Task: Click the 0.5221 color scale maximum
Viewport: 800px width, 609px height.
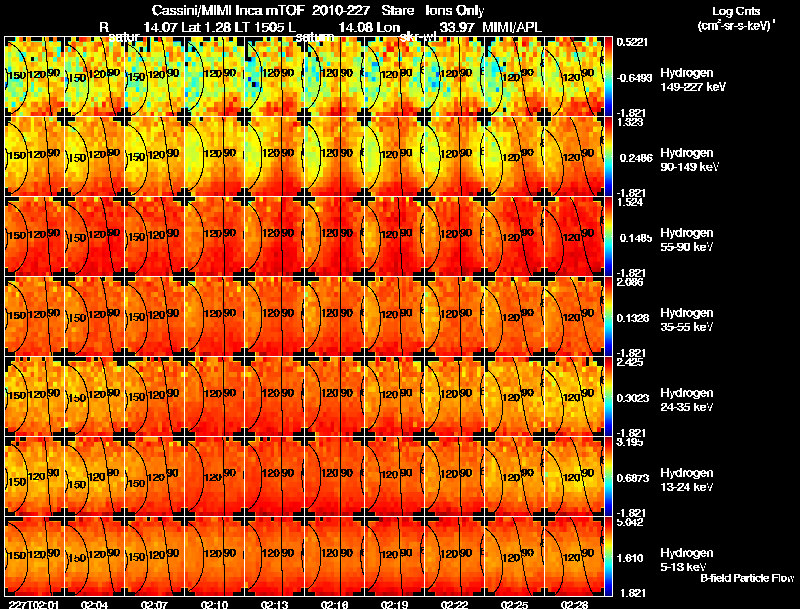Action: [x=632, y=42]
